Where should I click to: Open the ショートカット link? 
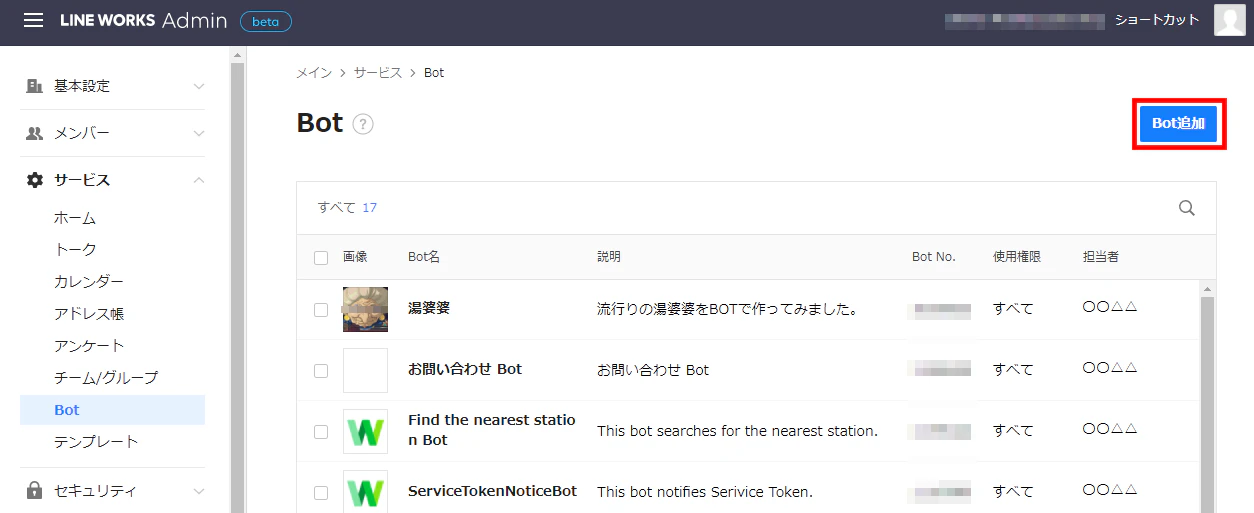(1157, 20)
